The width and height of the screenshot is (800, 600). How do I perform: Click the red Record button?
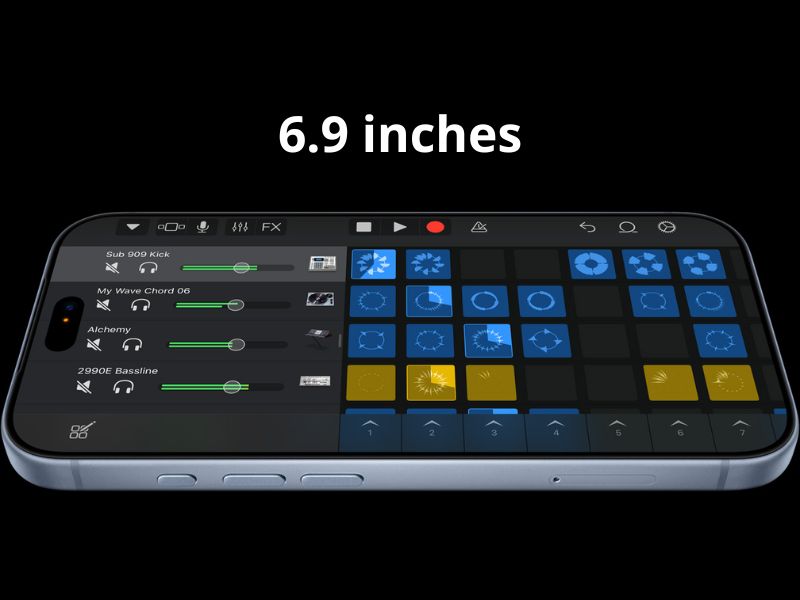(x=435, y=227)
